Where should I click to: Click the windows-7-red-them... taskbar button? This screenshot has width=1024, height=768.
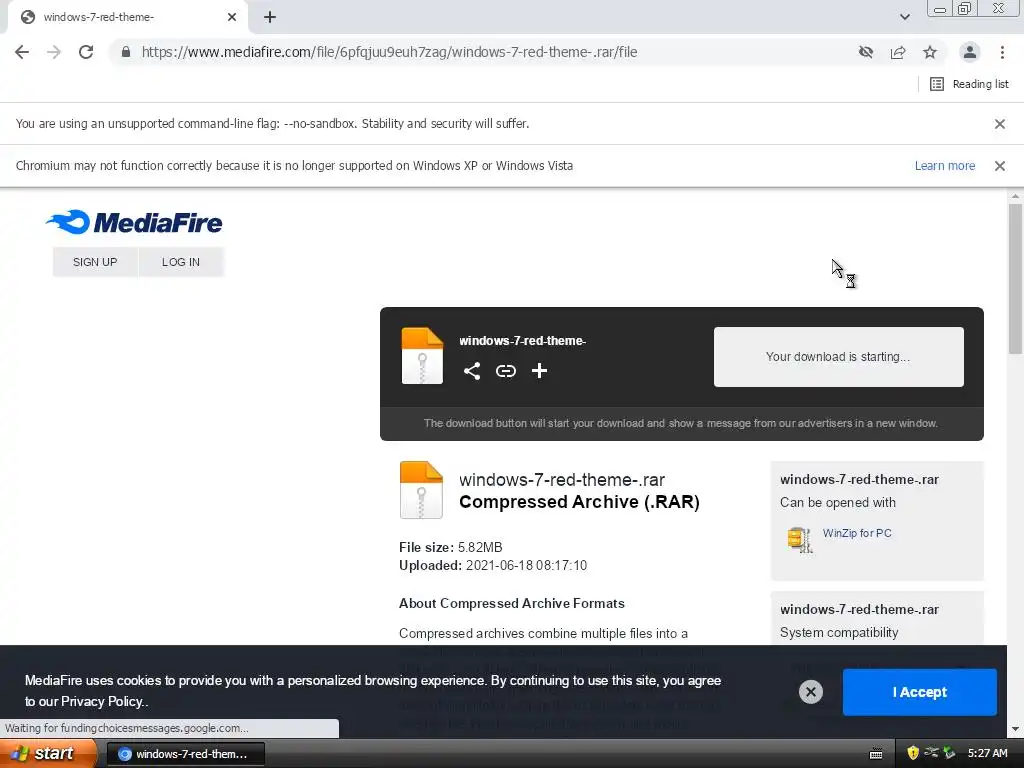pyautogui.click(x=185, y=754)
